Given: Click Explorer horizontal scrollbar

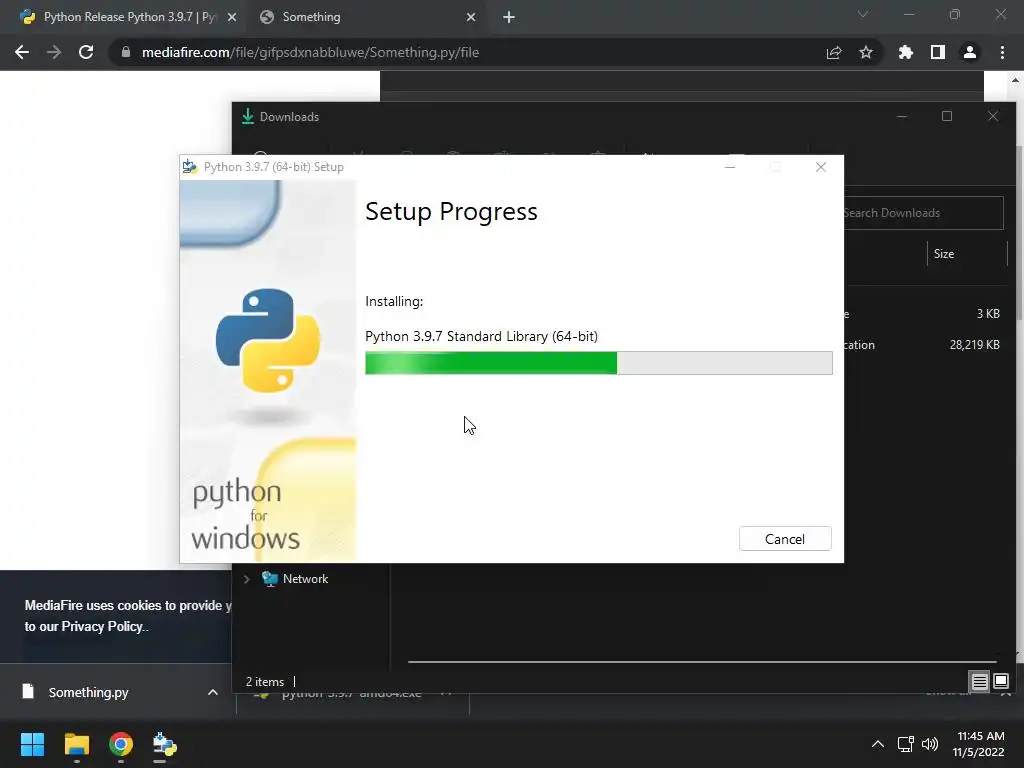Looking at the screenshot, I should [703, 662].
